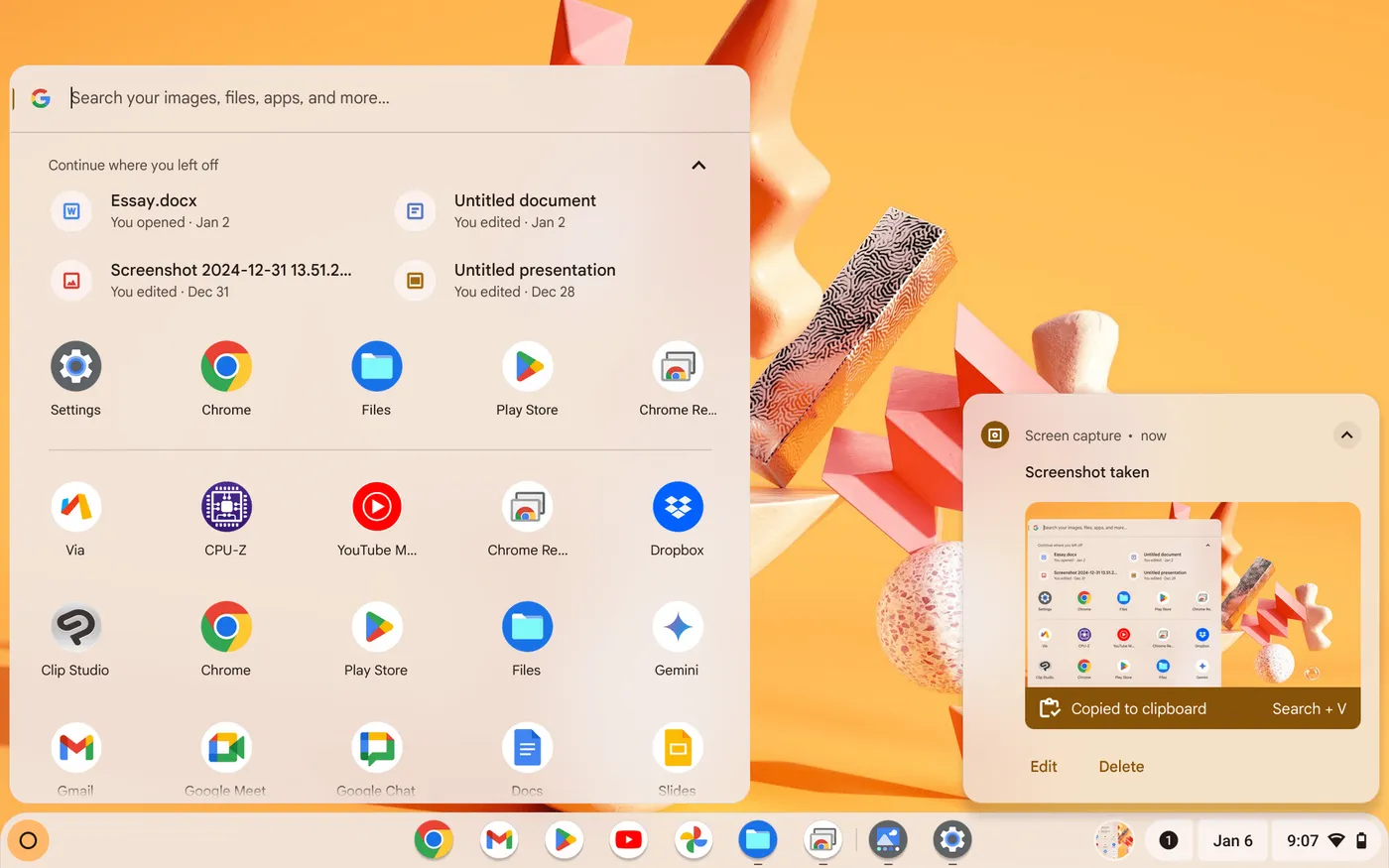The width and height of the screenshot is (1389, 868).
Task: Launch the Via app
Action: point(76,507)
